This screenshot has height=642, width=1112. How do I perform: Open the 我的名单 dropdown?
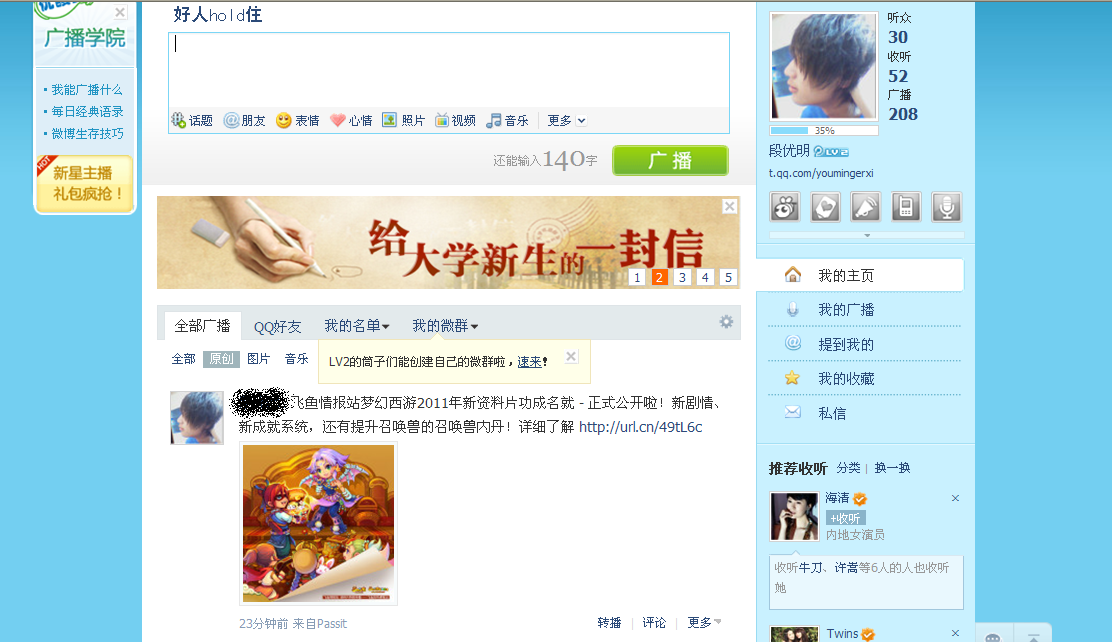pyautogui.click(x=357, y=326)
